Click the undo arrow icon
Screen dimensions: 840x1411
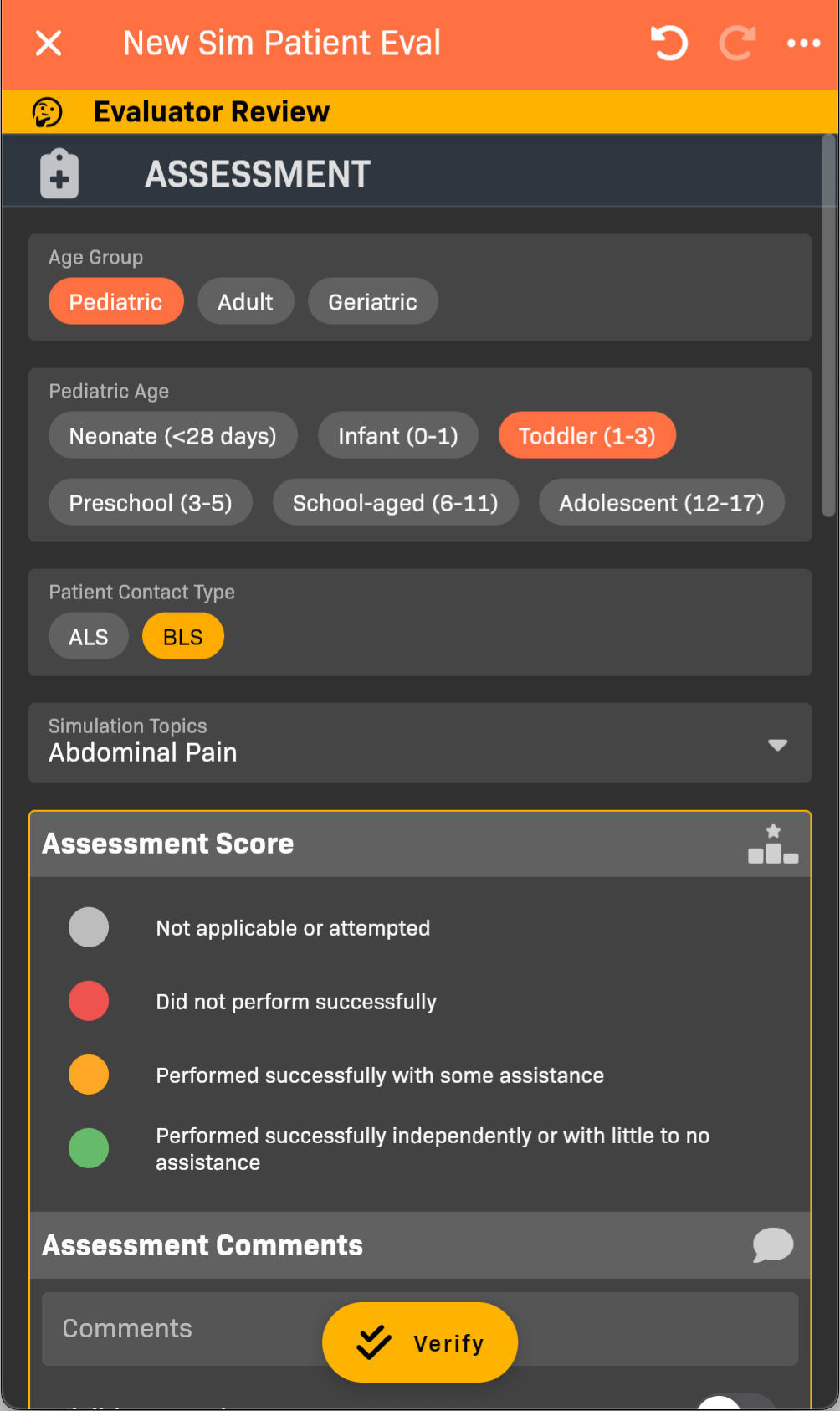tap(668, 44)
